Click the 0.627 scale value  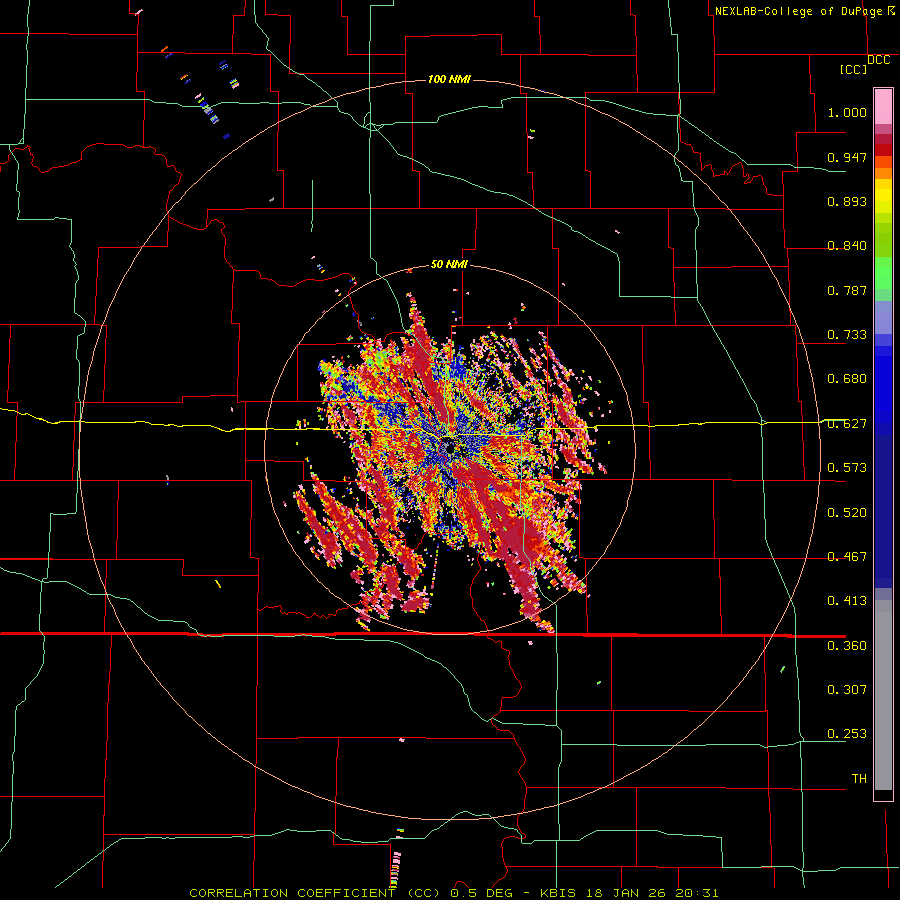pyautogui.click(x=847, y=424)
